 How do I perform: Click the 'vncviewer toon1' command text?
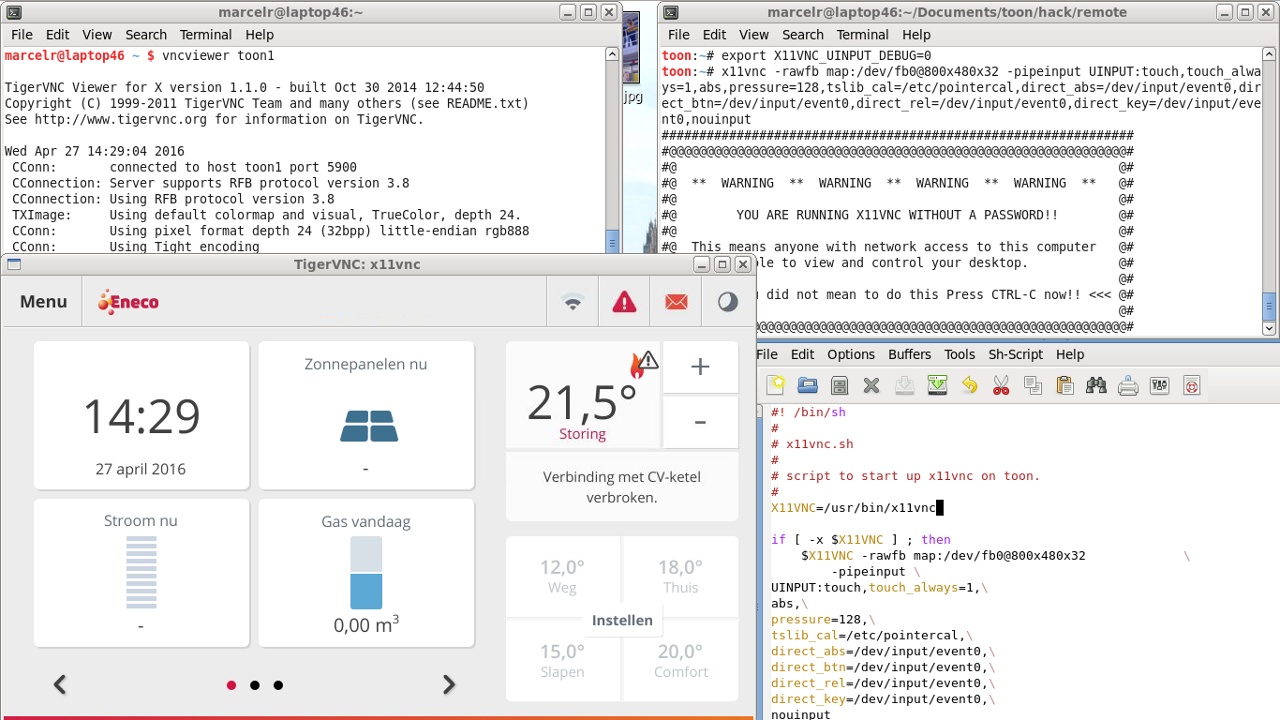coord(218,55)
